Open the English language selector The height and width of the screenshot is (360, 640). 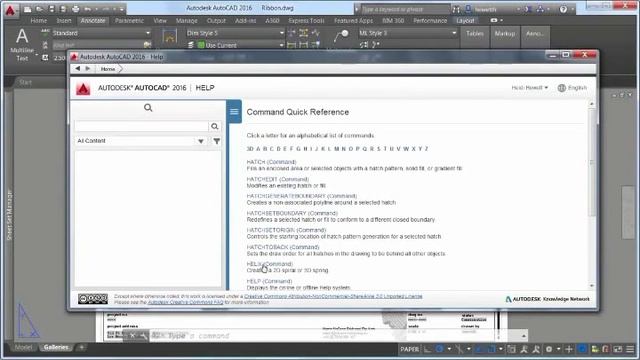pos(572,88)
